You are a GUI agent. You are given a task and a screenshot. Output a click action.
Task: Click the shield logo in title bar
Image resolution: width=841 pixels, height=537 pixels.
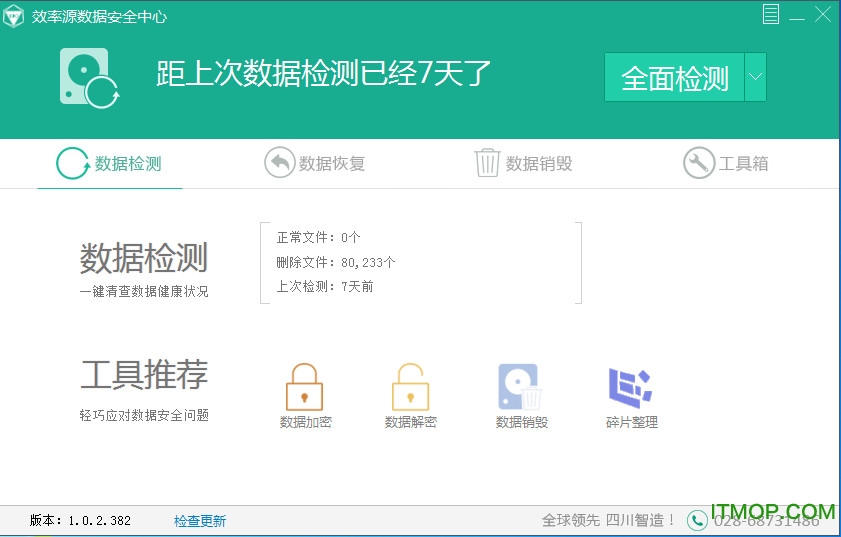click(x=13, y=16)
